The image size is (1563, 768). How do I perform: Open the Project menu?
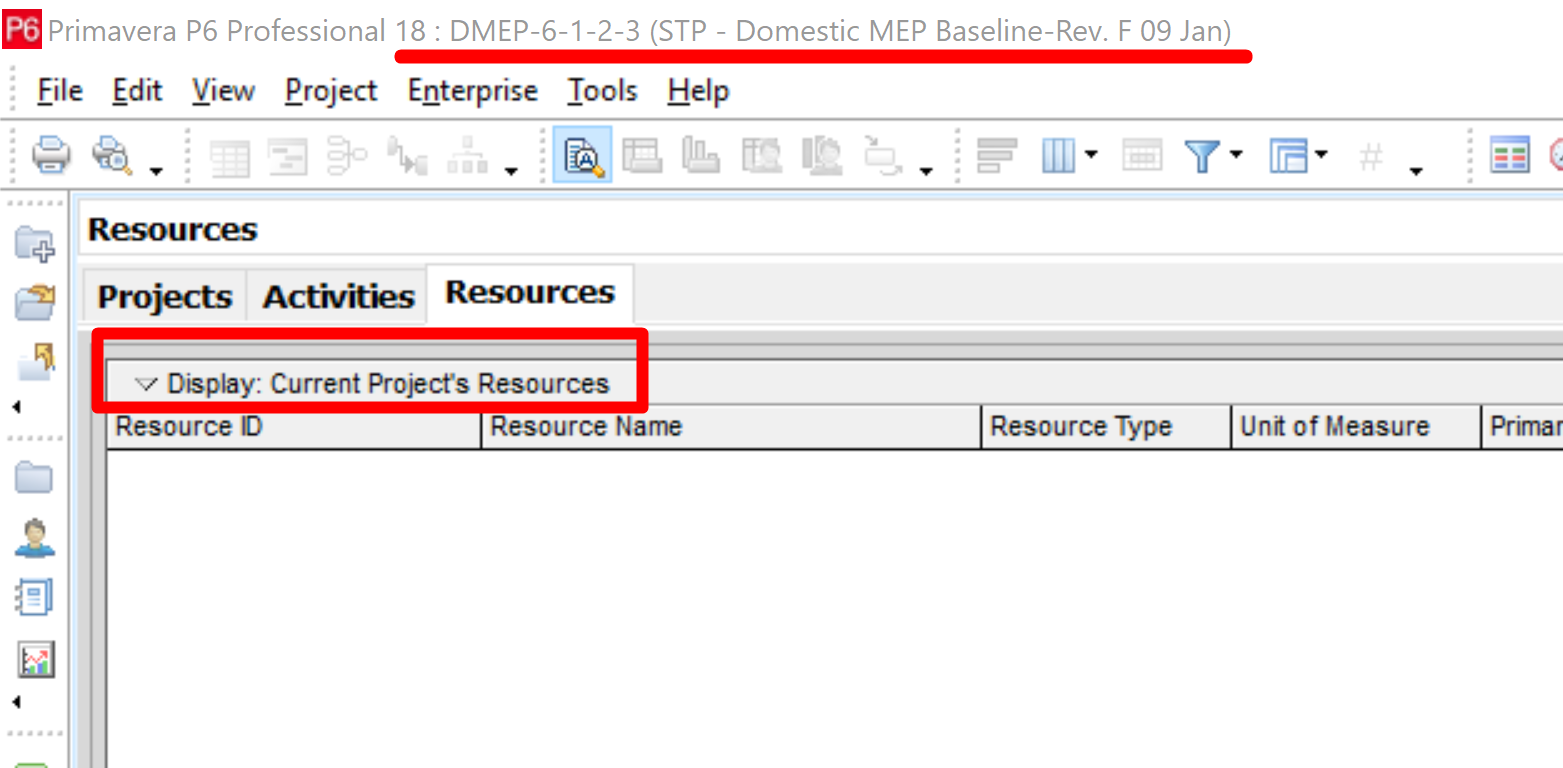pos(331,91)
